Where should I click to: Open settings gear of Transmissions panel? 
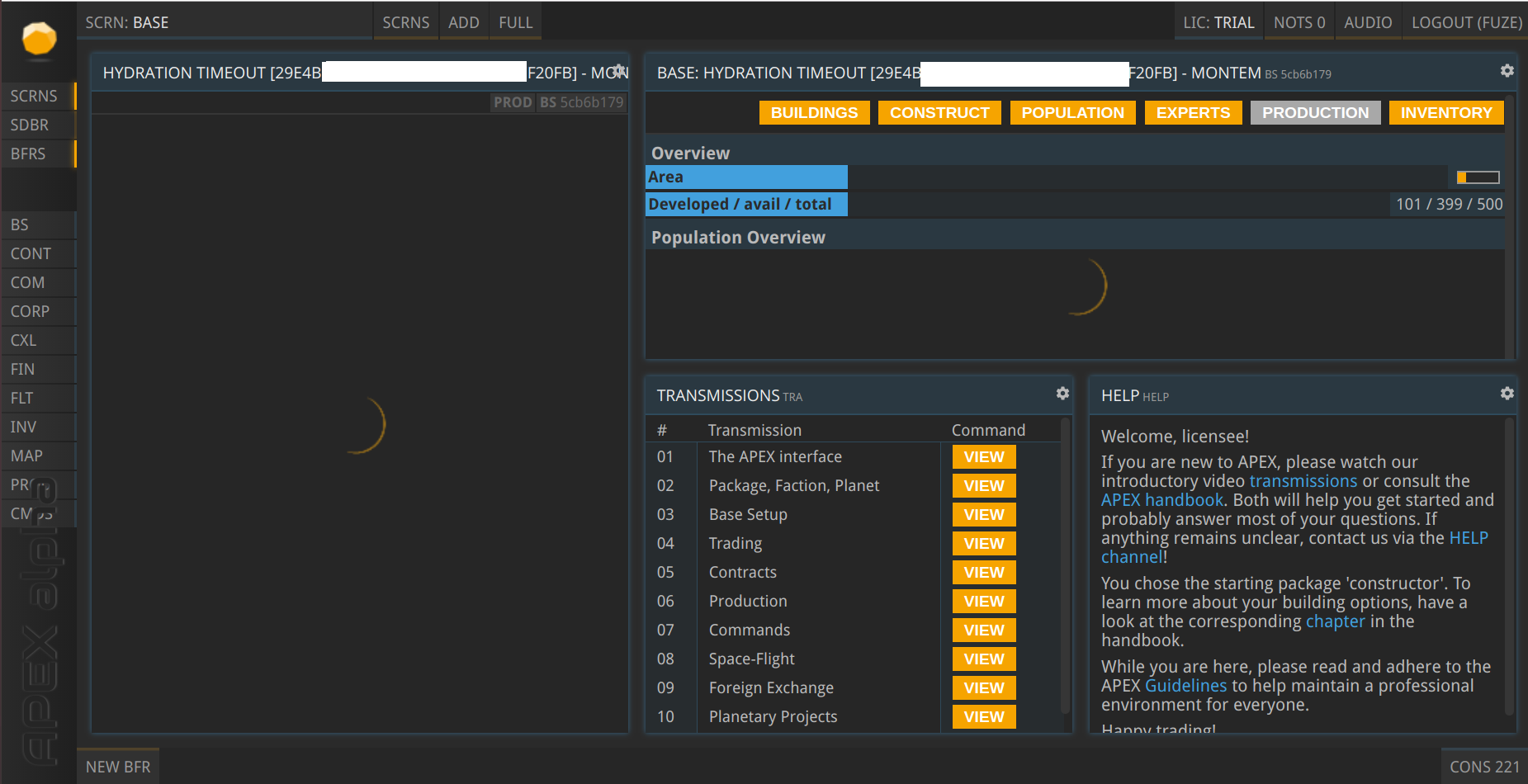(1062, 394)
